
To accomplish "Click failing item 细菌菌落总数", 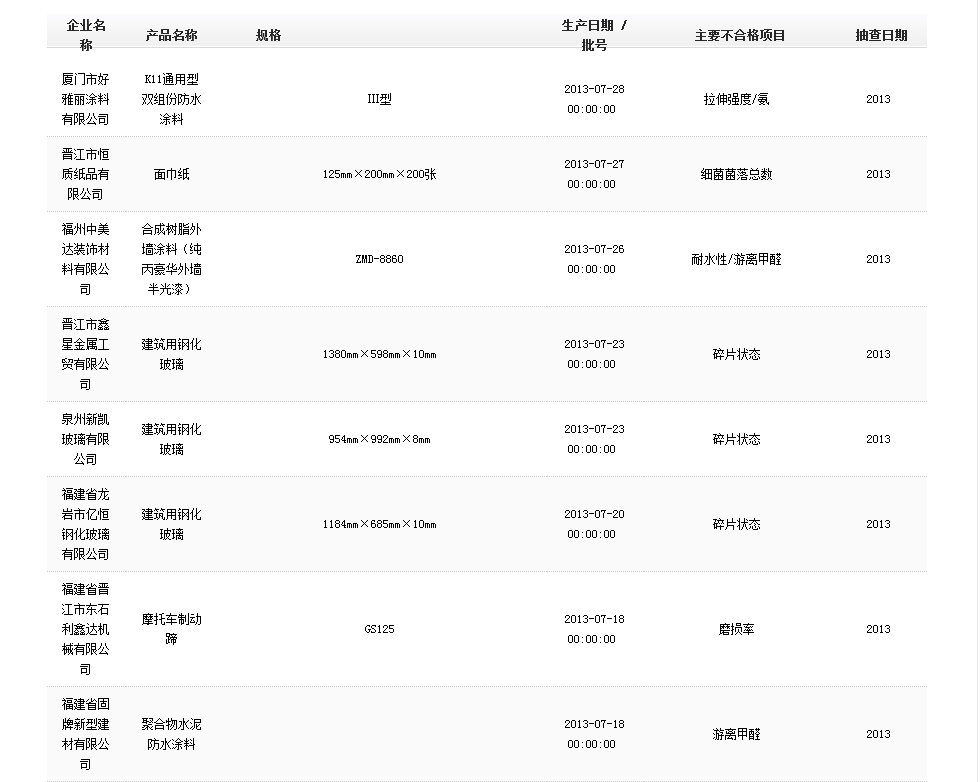I will click(x=736, y=174).
